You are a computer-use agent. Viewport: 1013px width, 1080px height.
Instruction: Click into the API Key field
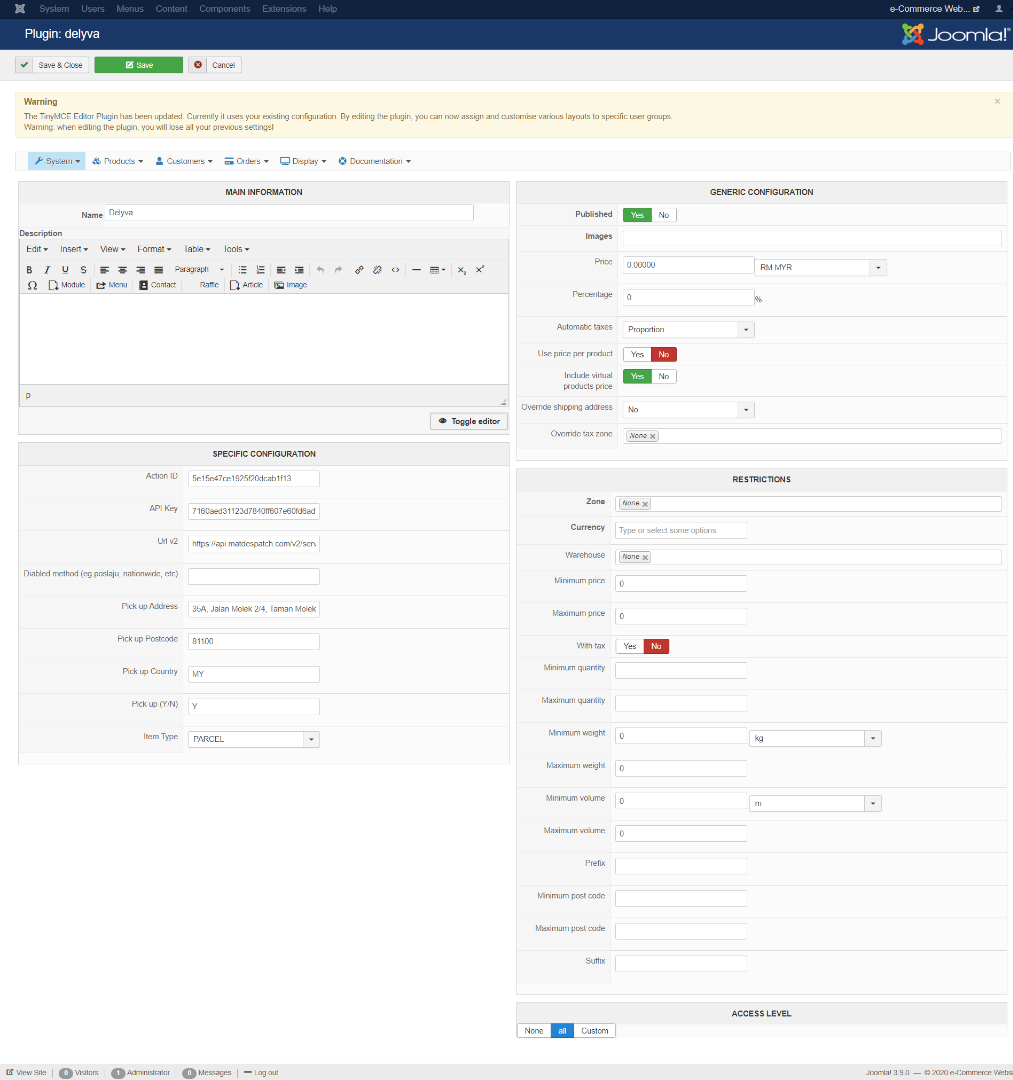(253, 511)
